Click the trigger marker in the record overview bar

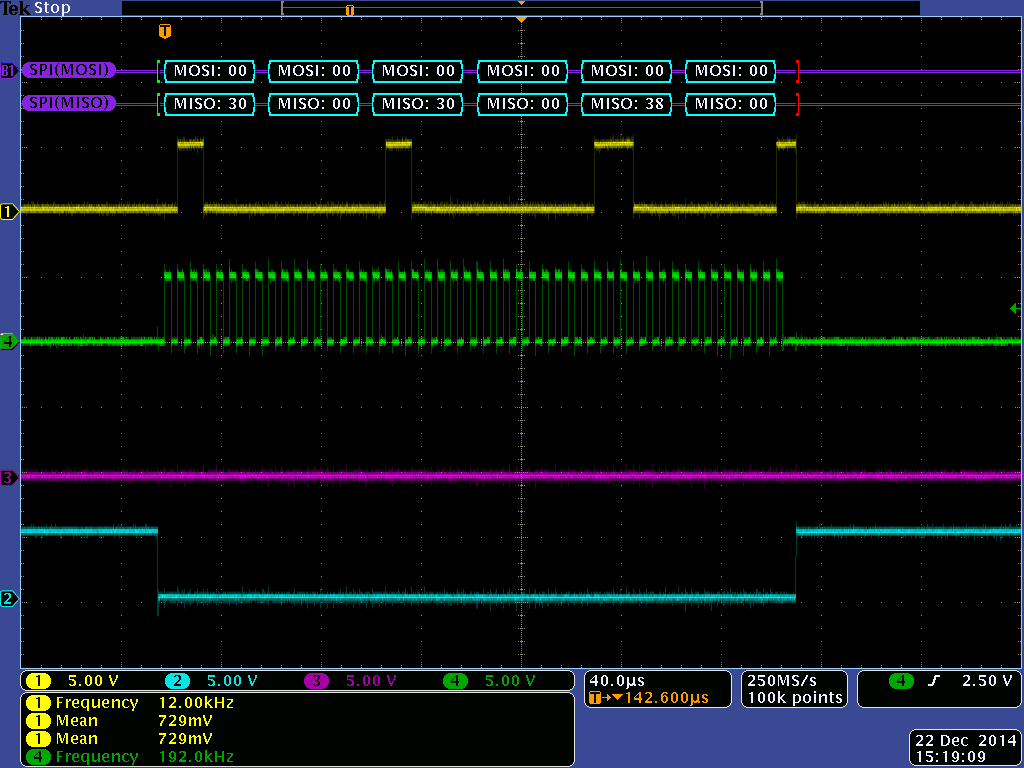tap(350, 10)
